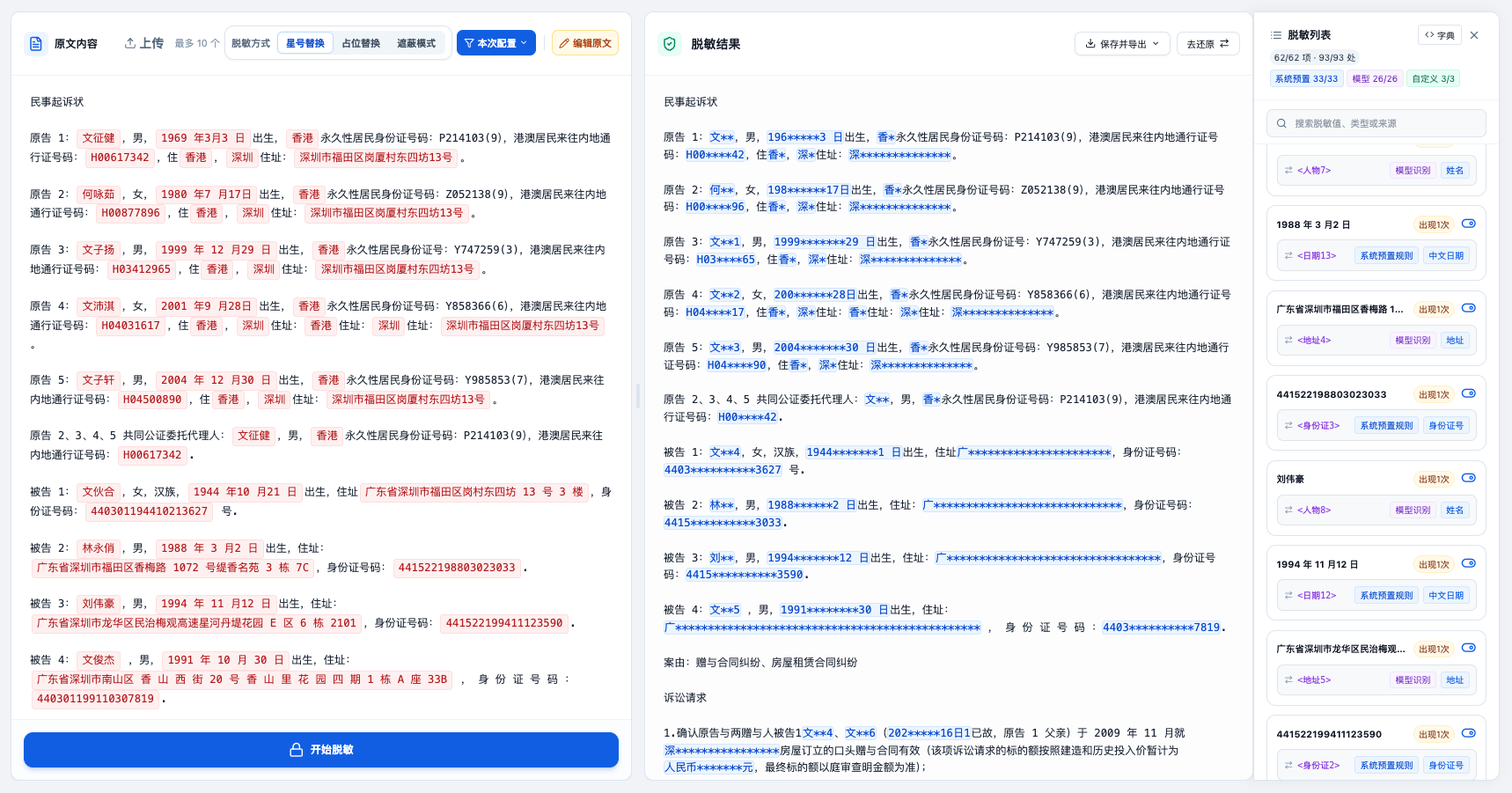Screen dimensions: 1512x793
Task: Toggle the 广东省深圳市福田区香梅路 item switch
Action: coord(1469,308)
